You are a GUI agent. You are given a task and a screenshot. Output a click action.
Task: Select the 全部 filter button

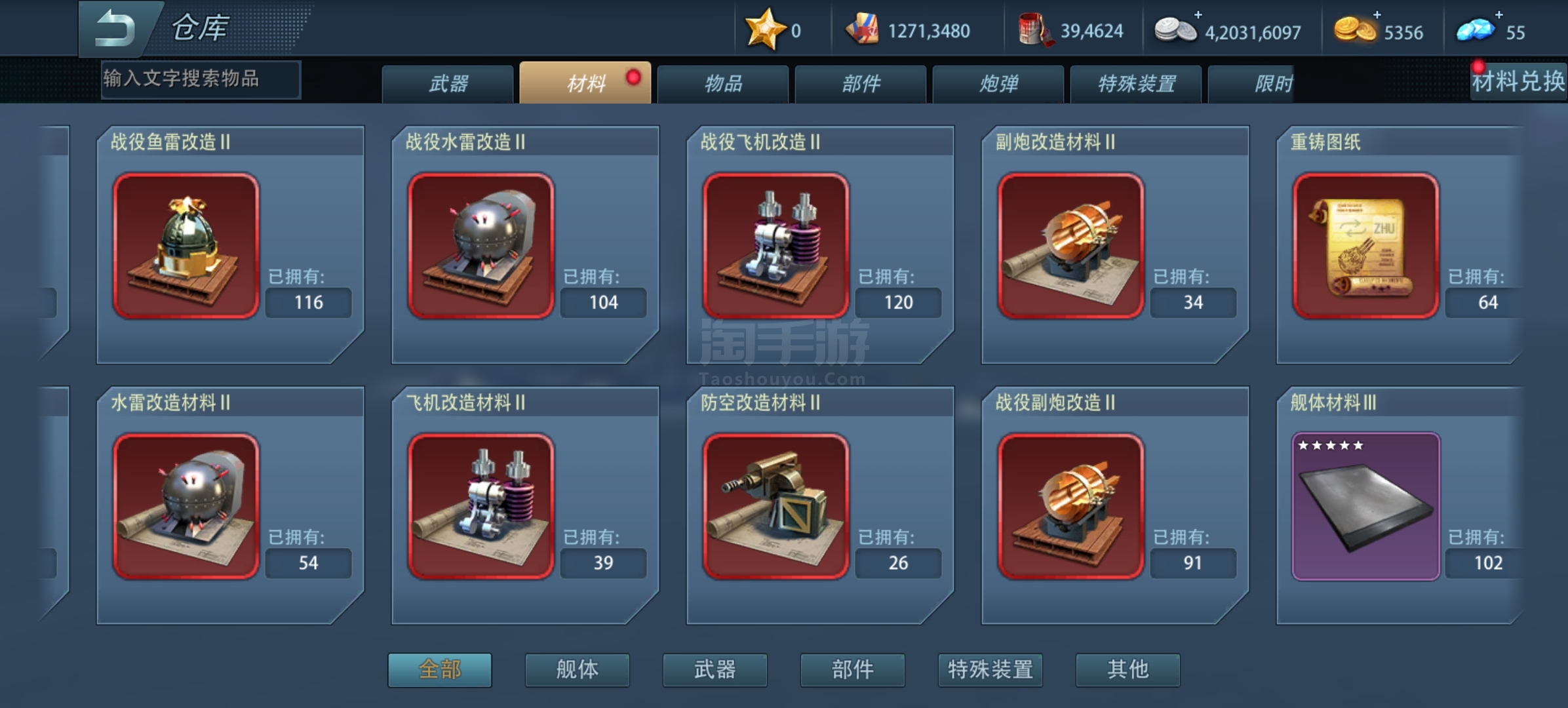point(440,670)
